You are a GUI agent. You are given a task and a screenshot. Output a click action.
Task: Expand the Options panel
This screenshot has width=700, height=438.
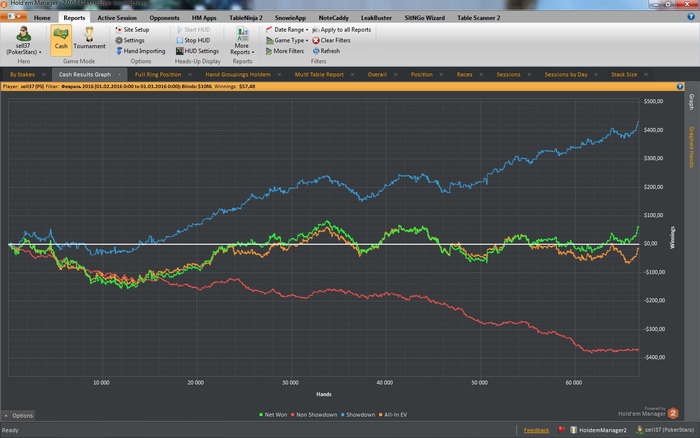pos(18,415)
